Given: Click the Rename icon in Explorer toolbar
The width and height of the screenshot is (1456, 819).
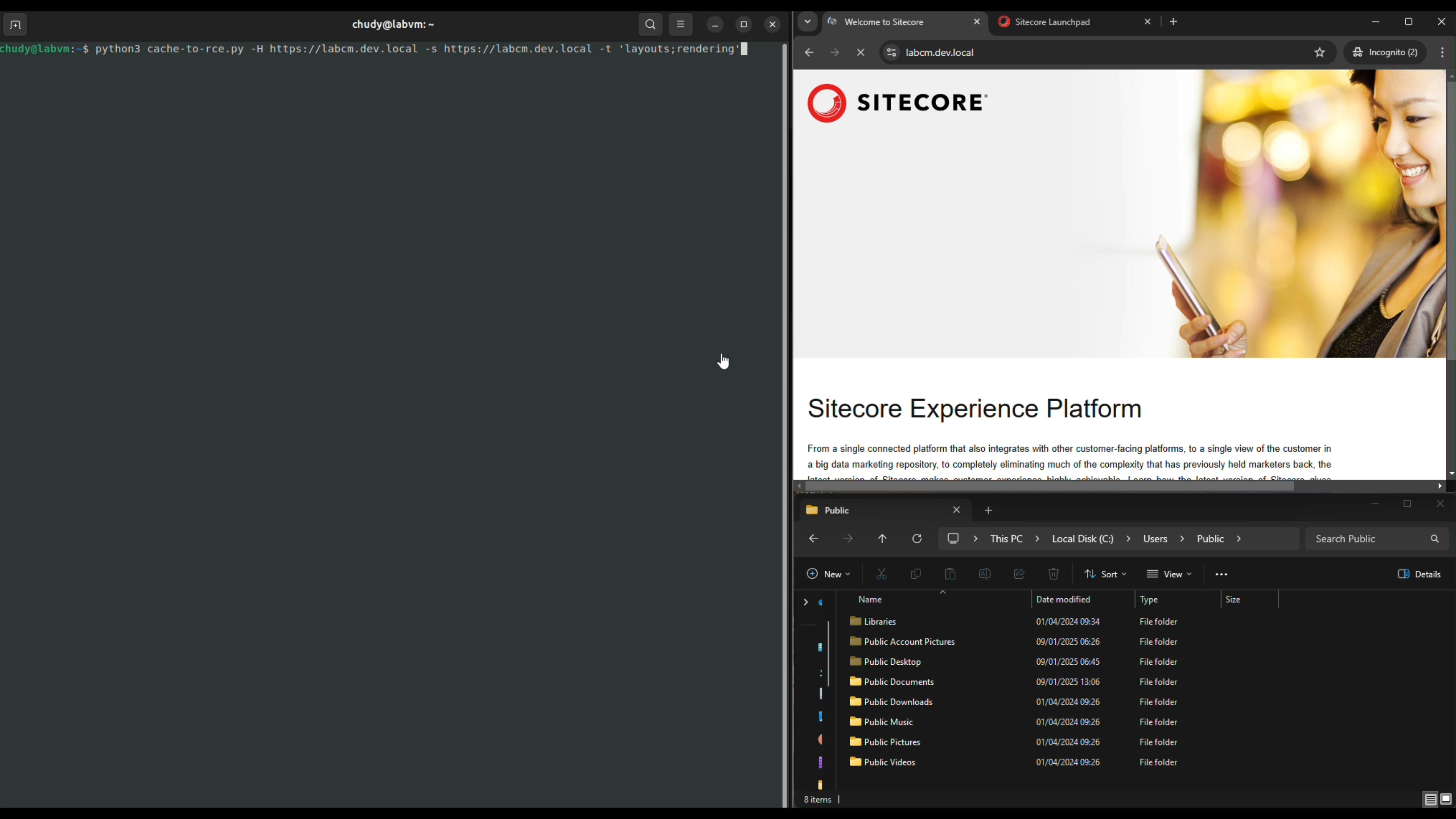Looking at the screenshot, I should tap(985, 574).
